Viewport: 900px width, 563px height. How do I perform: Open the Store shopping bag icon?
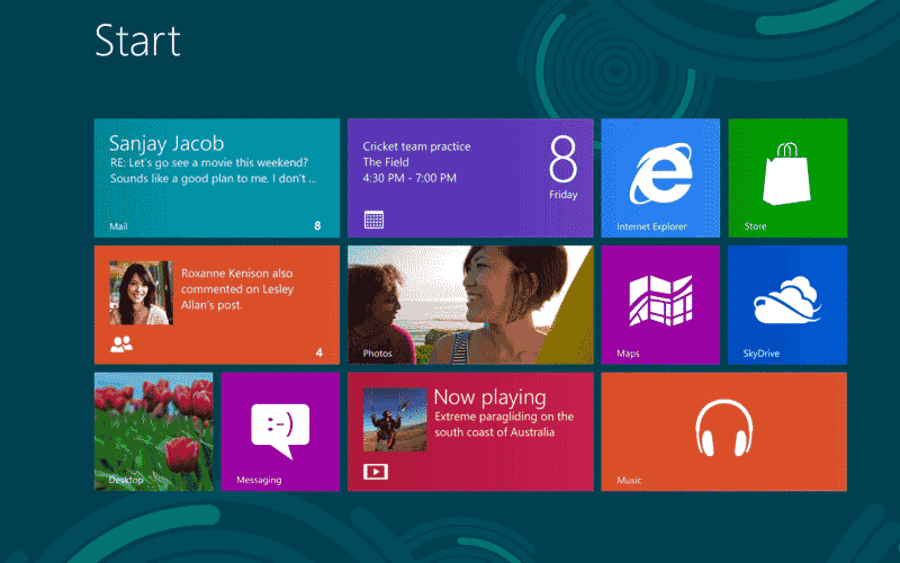coord(787,174)
